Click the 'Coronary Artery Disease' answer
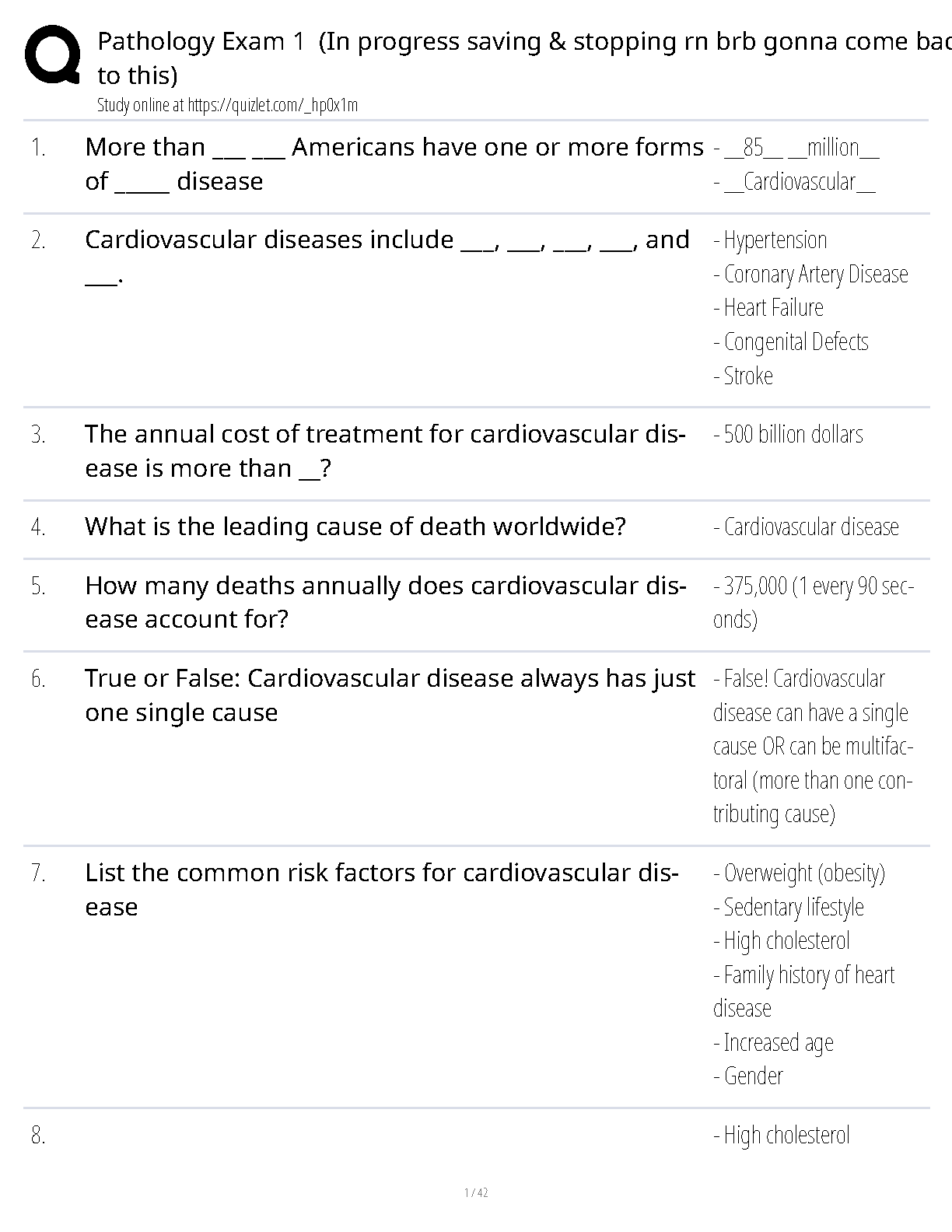952x1232 pixels. 810,275
